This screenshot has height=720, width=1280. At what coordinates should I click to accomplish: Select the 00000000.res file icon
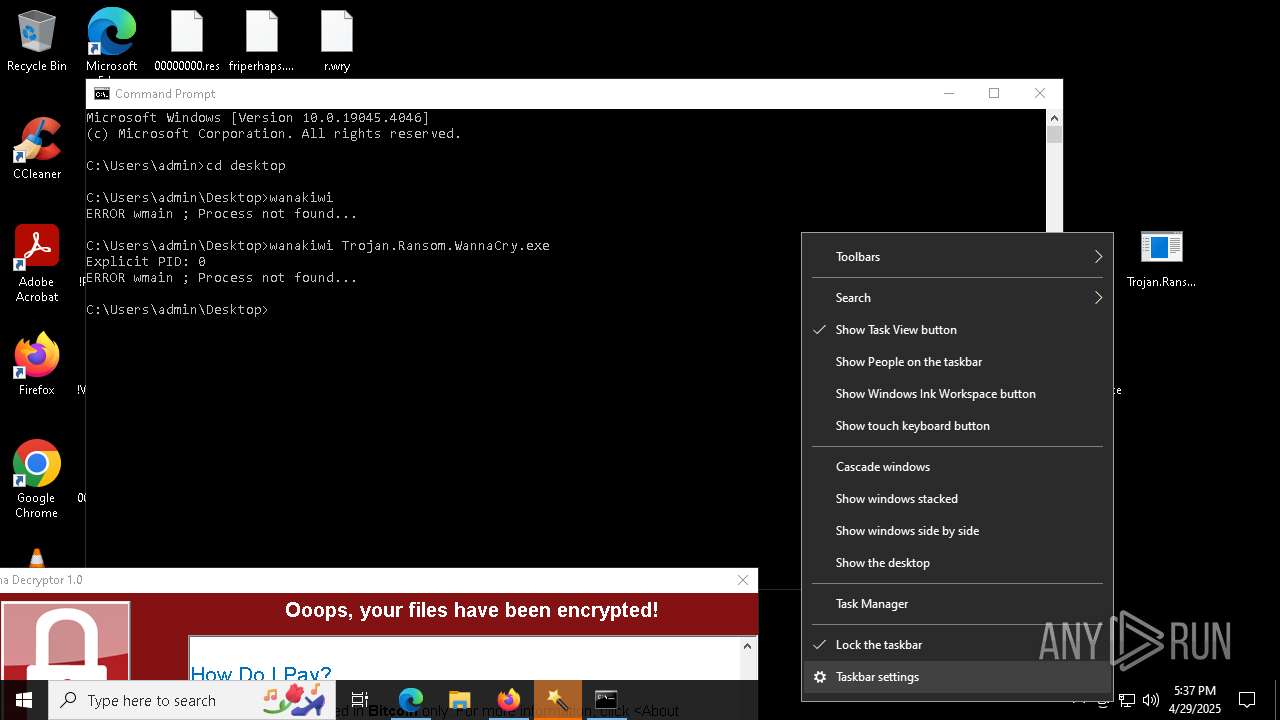(x=187, y=40)
